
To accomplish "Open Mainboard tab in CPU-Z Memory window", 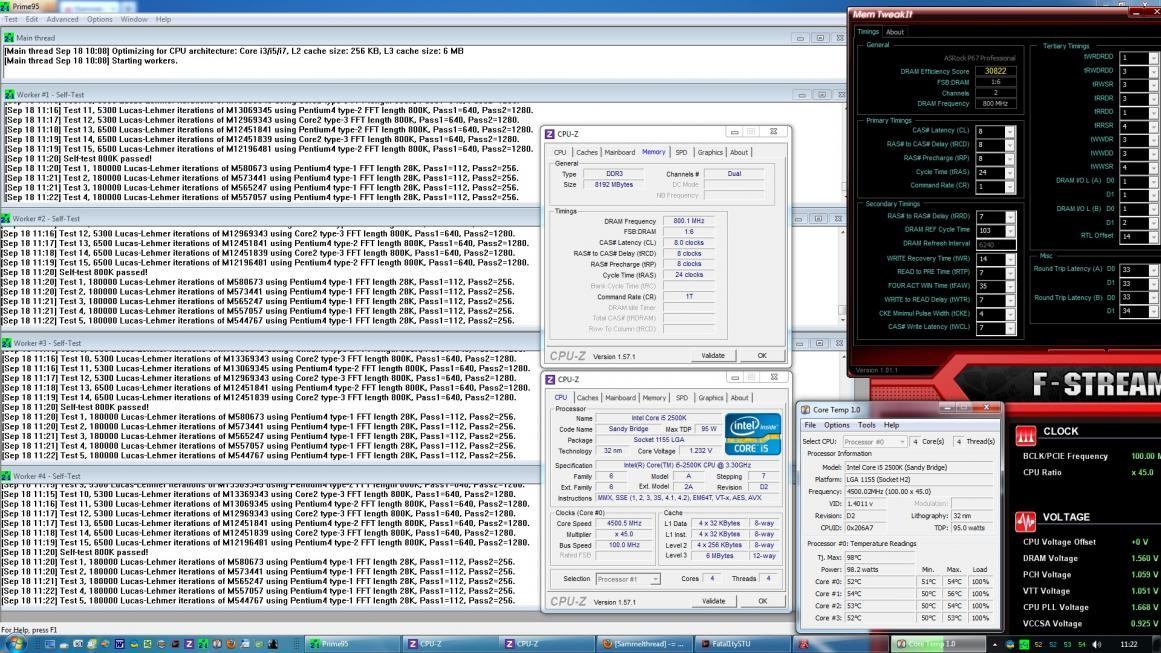I will 620,153.
